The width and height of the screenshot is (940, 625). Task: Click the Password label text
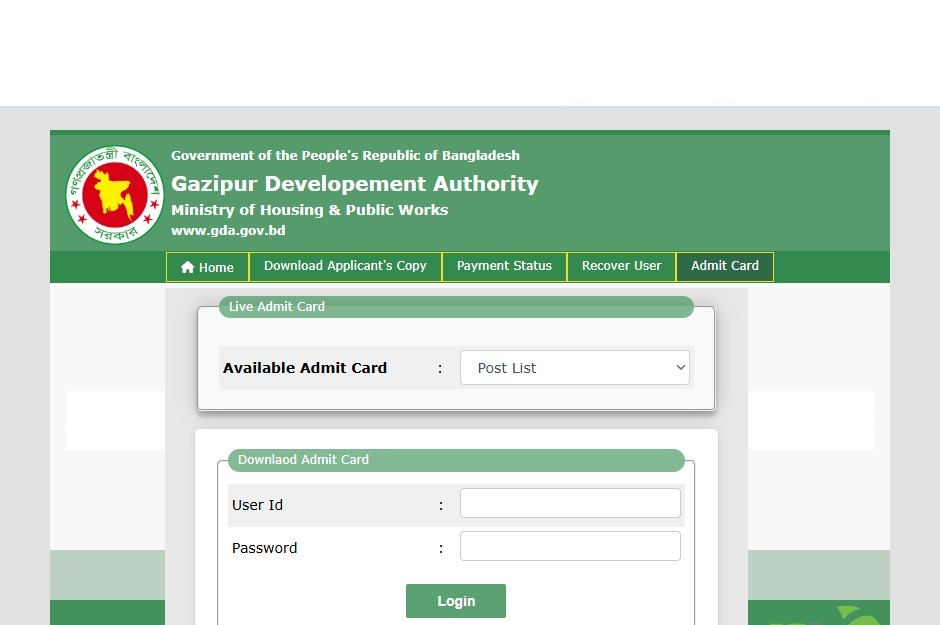(264, 548)
